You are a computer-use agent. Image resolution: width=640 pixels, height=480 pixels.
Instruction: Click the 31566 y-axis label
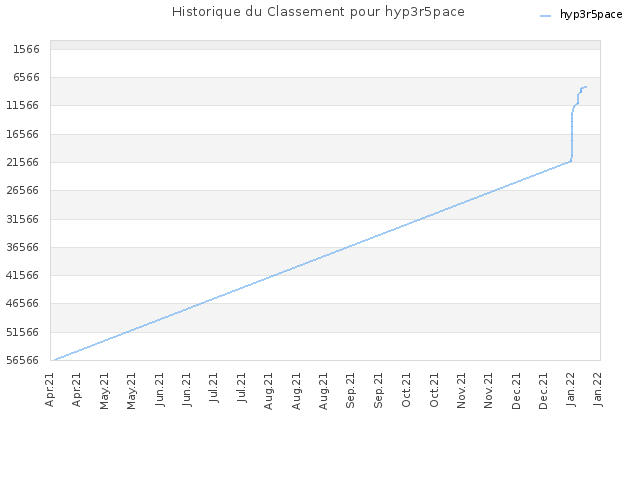point(22,219)
